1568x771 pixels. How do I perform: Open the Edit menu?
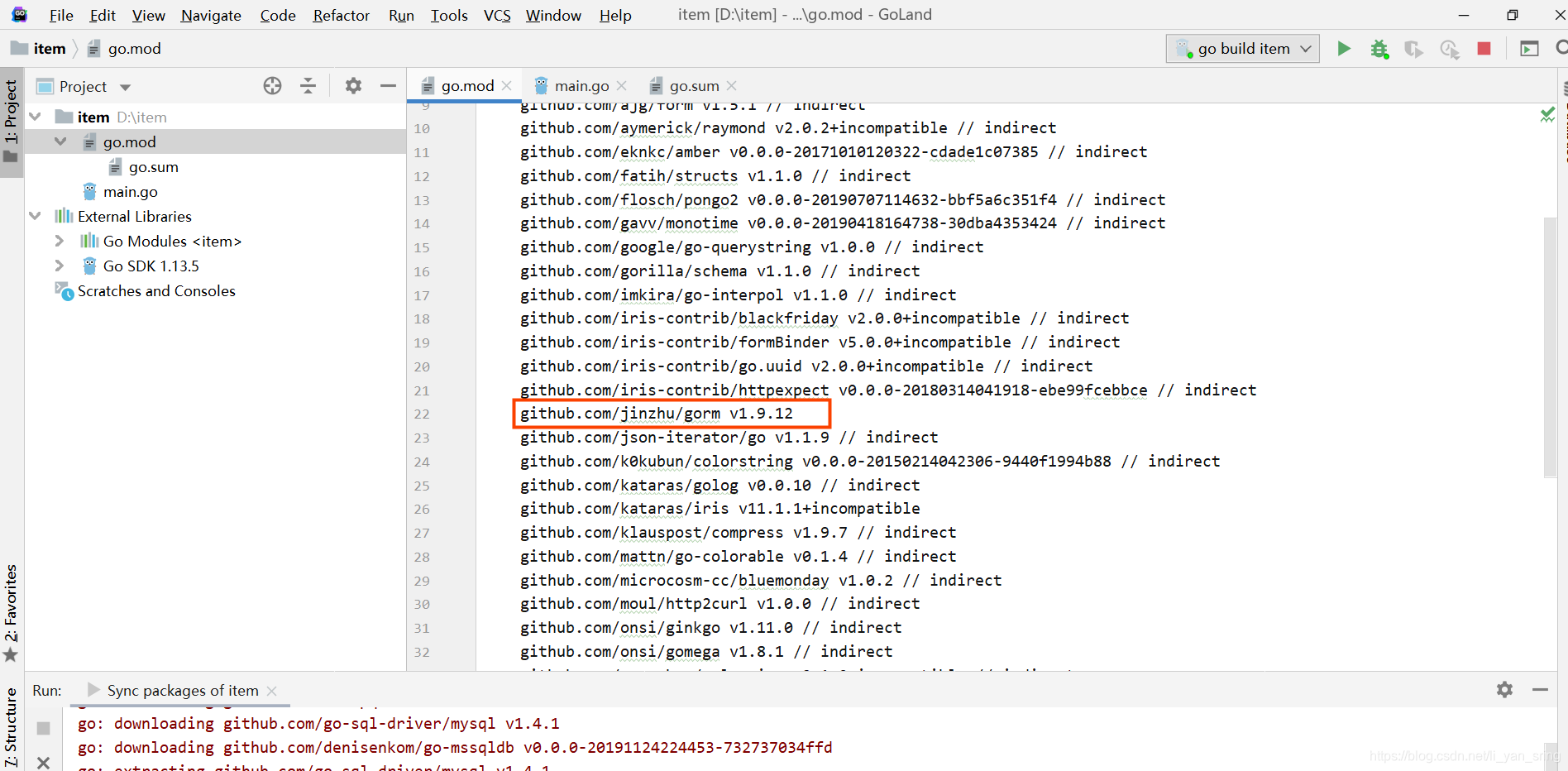(x=103, y=15)
